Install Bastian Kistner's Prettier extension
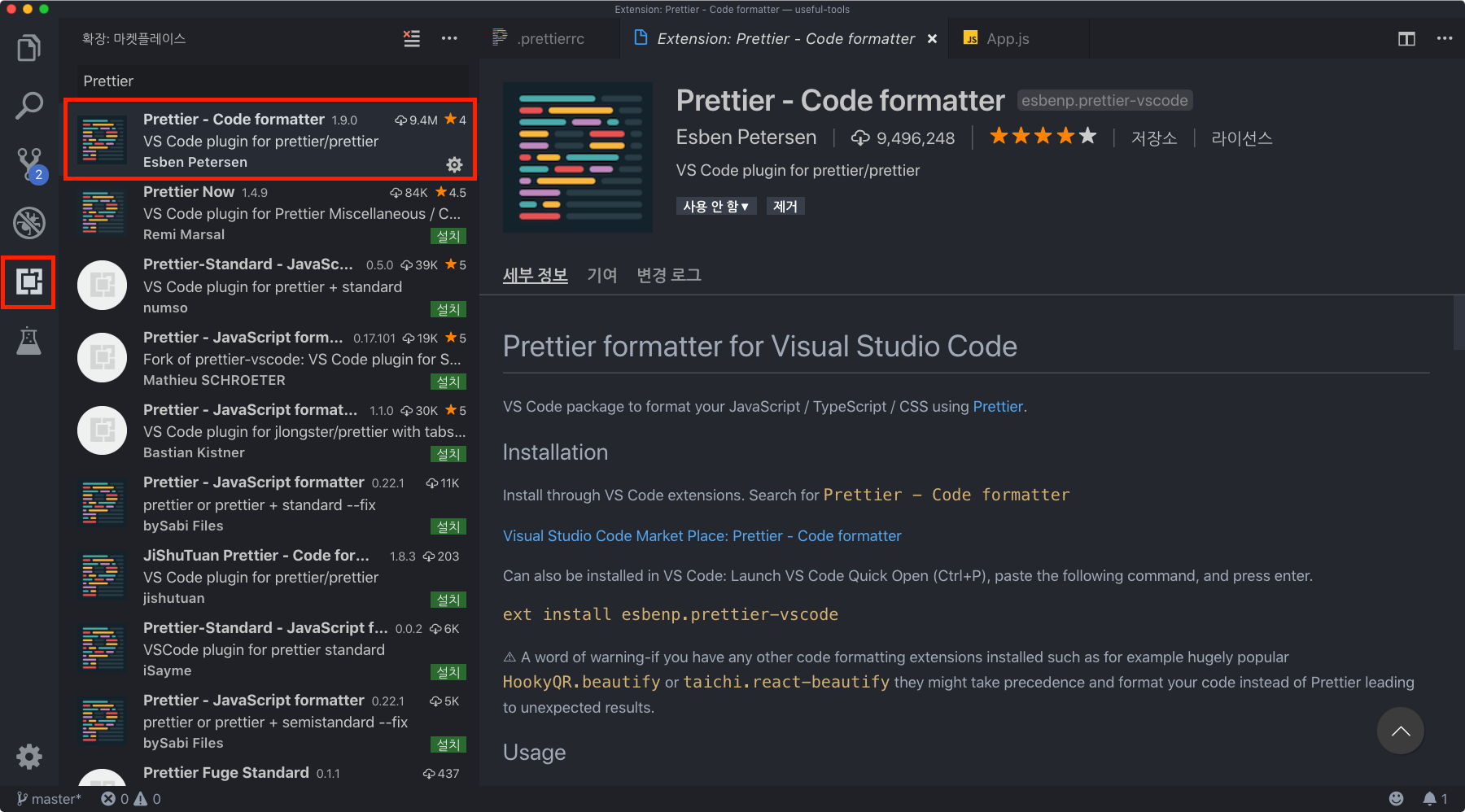Screen dimensions: 1465x812 coord(448,454)
